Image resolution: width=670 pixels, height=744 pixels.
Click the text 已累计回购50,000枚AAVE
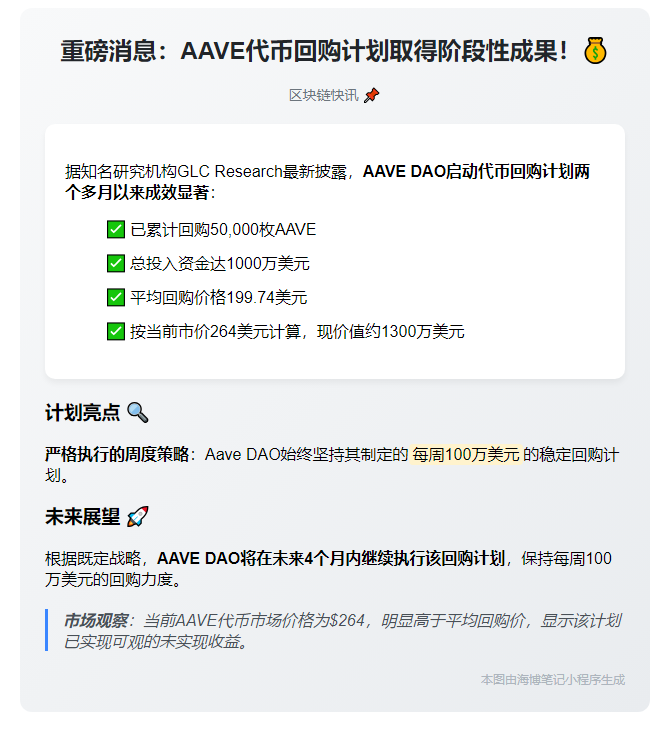[x=223, y=230]
